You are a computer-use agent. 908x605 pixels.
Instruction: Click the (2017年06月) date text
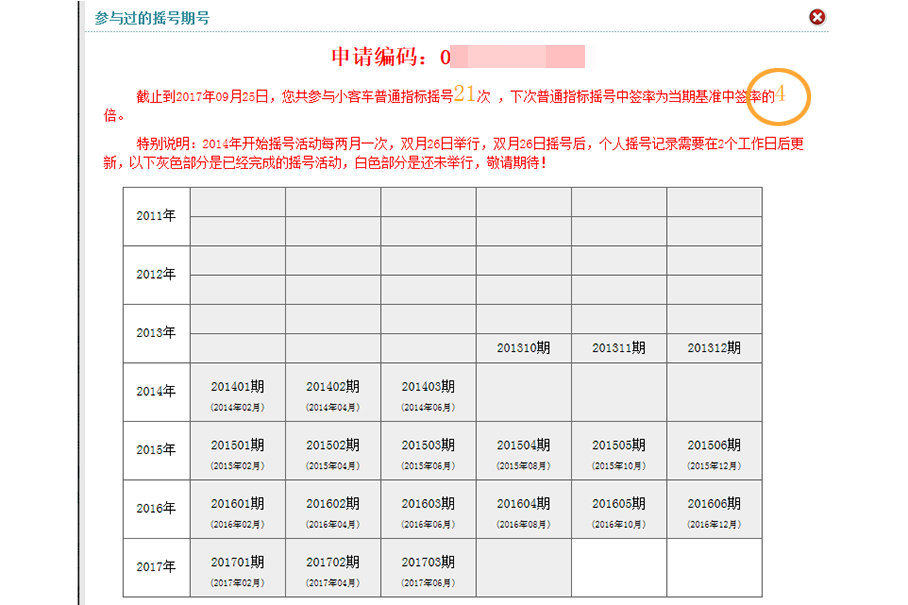coord(428,583)
